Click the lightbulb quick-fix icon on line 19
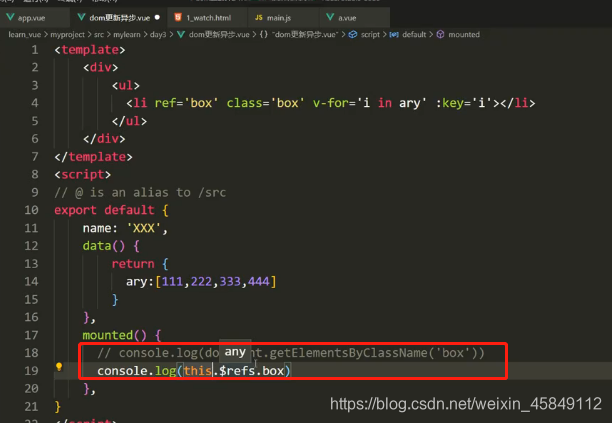The height and width of the screenshot is (423, 612). [59, 367]
